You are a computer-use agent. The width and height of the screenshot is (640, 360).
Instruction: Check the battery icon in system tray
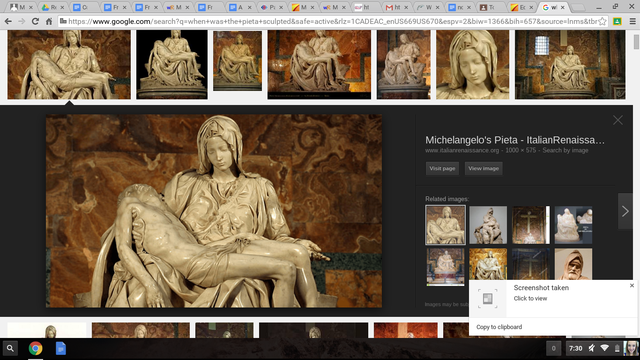(617, 348)
